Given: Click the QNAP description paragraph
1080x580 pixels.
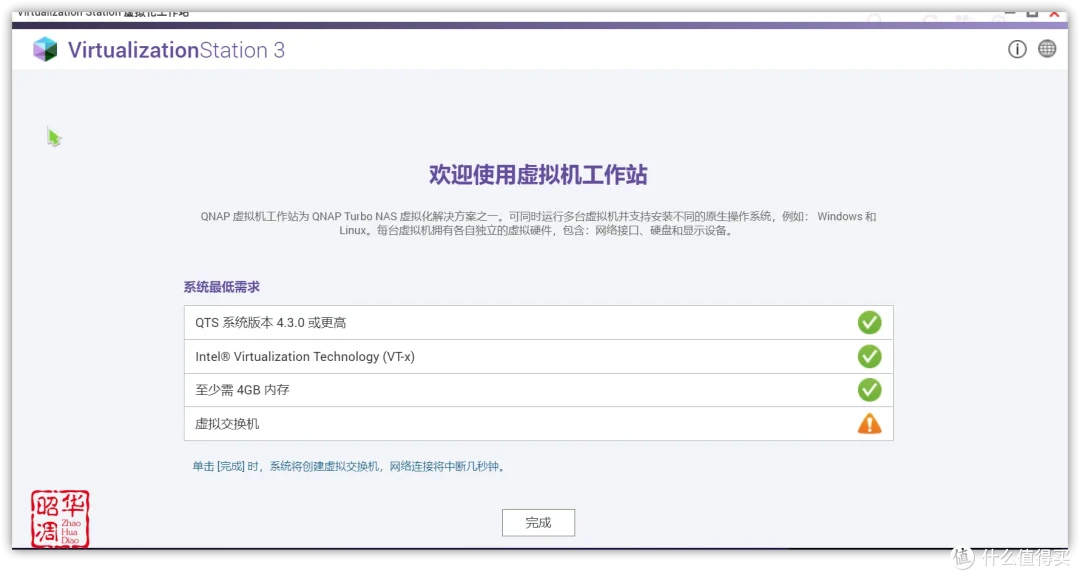Looking at the screenshot, I should (538, 223).
